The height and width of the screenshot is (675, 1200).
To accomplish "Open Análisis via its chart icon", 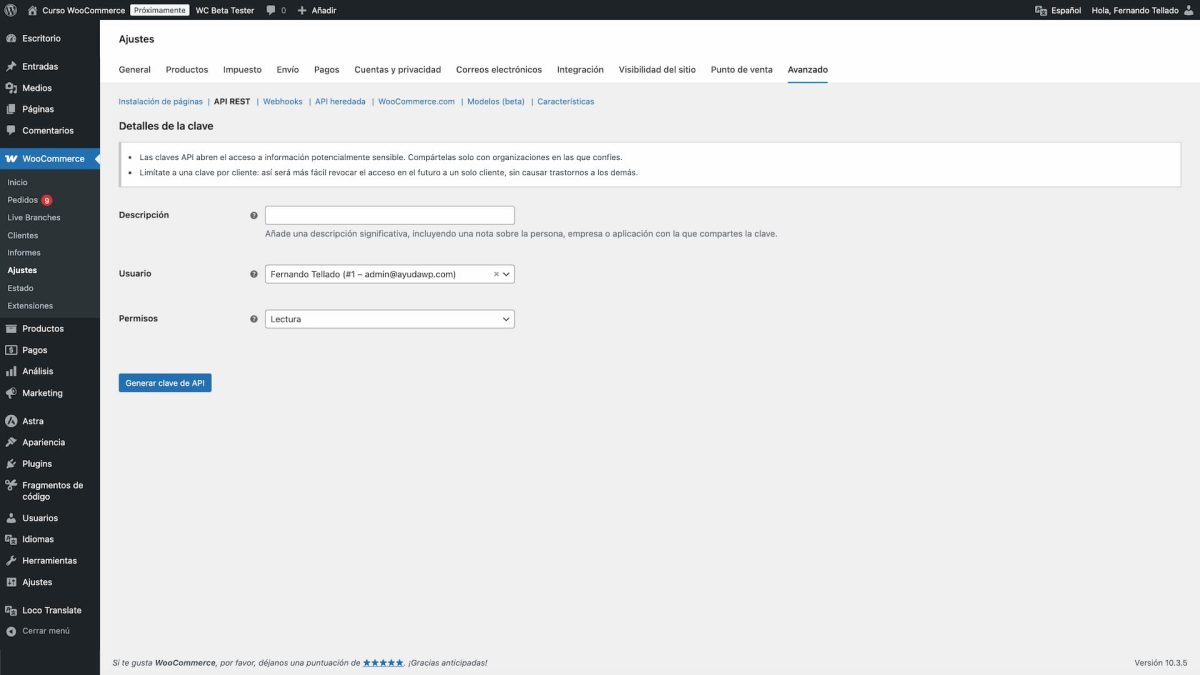I will (10, 370).
